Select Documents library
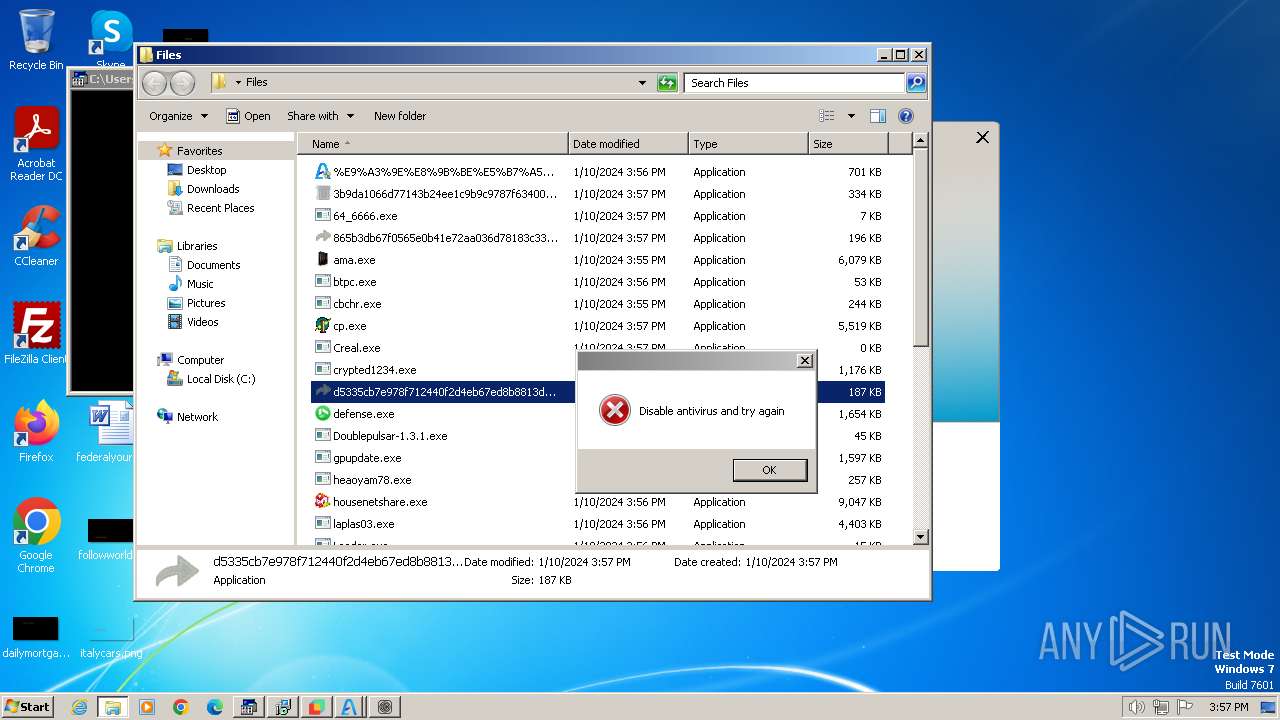The image size is (1280, 720). click(213, 265)
